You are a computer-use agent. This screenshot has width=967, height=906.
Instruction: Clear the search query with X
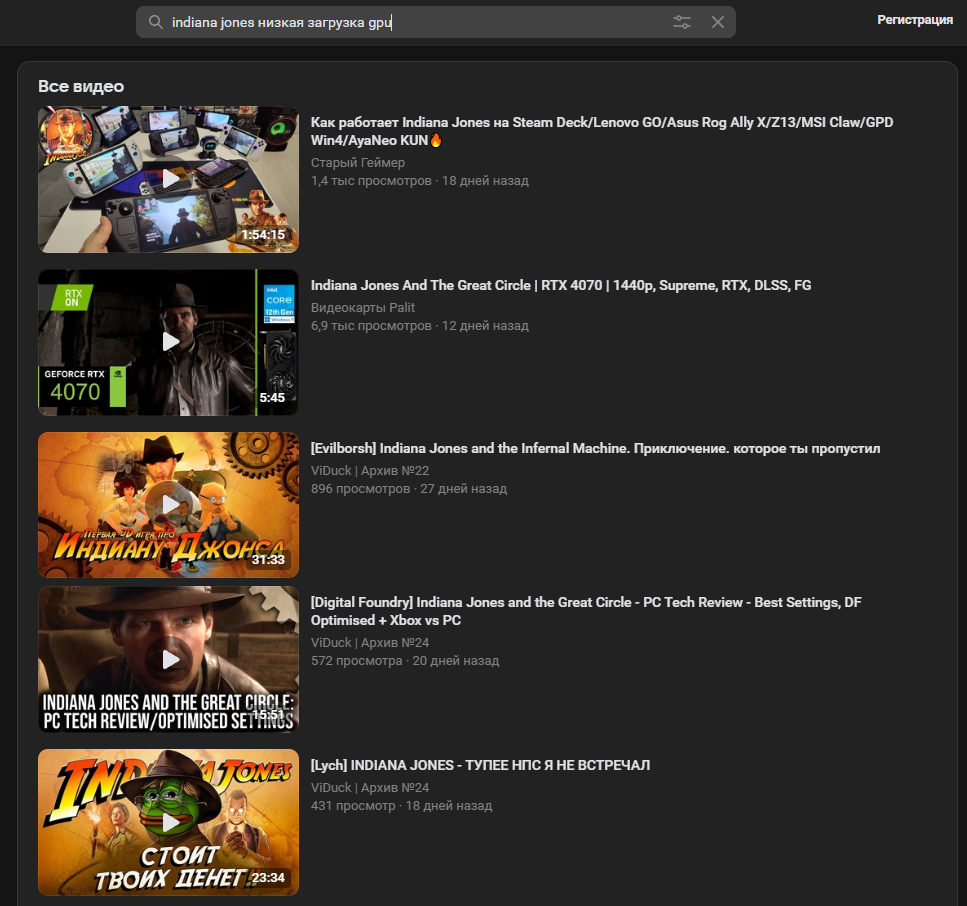tap(718, 22)
